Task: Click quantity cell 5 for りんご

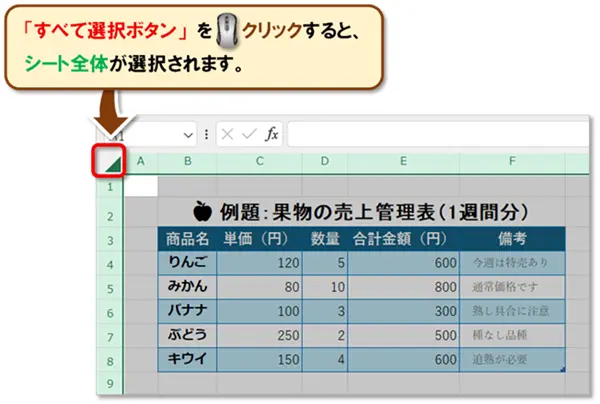Action: click(325, 263)
